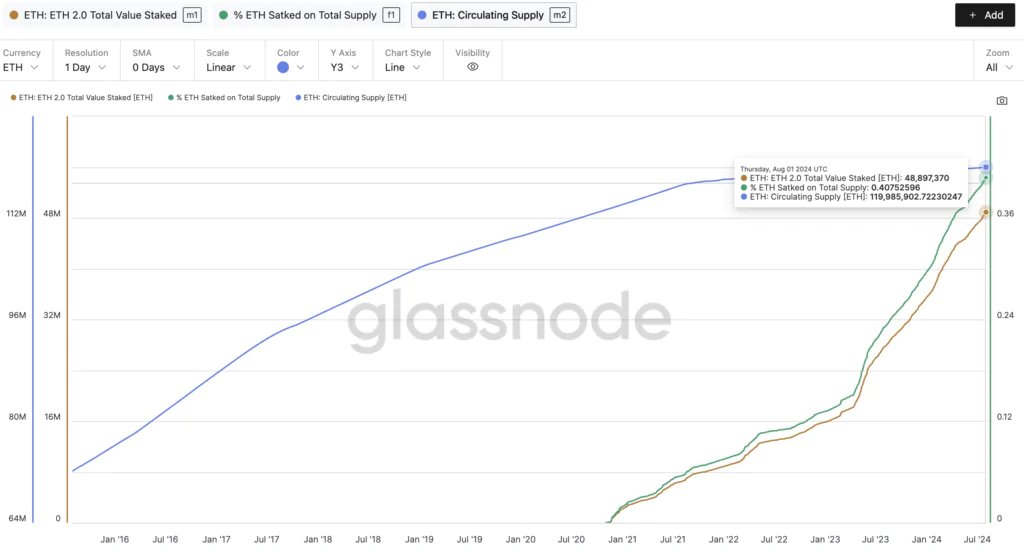
Task: Click the orange dot of ETH 2.0 Total Value Staked tab
Action: pos(14,15)
